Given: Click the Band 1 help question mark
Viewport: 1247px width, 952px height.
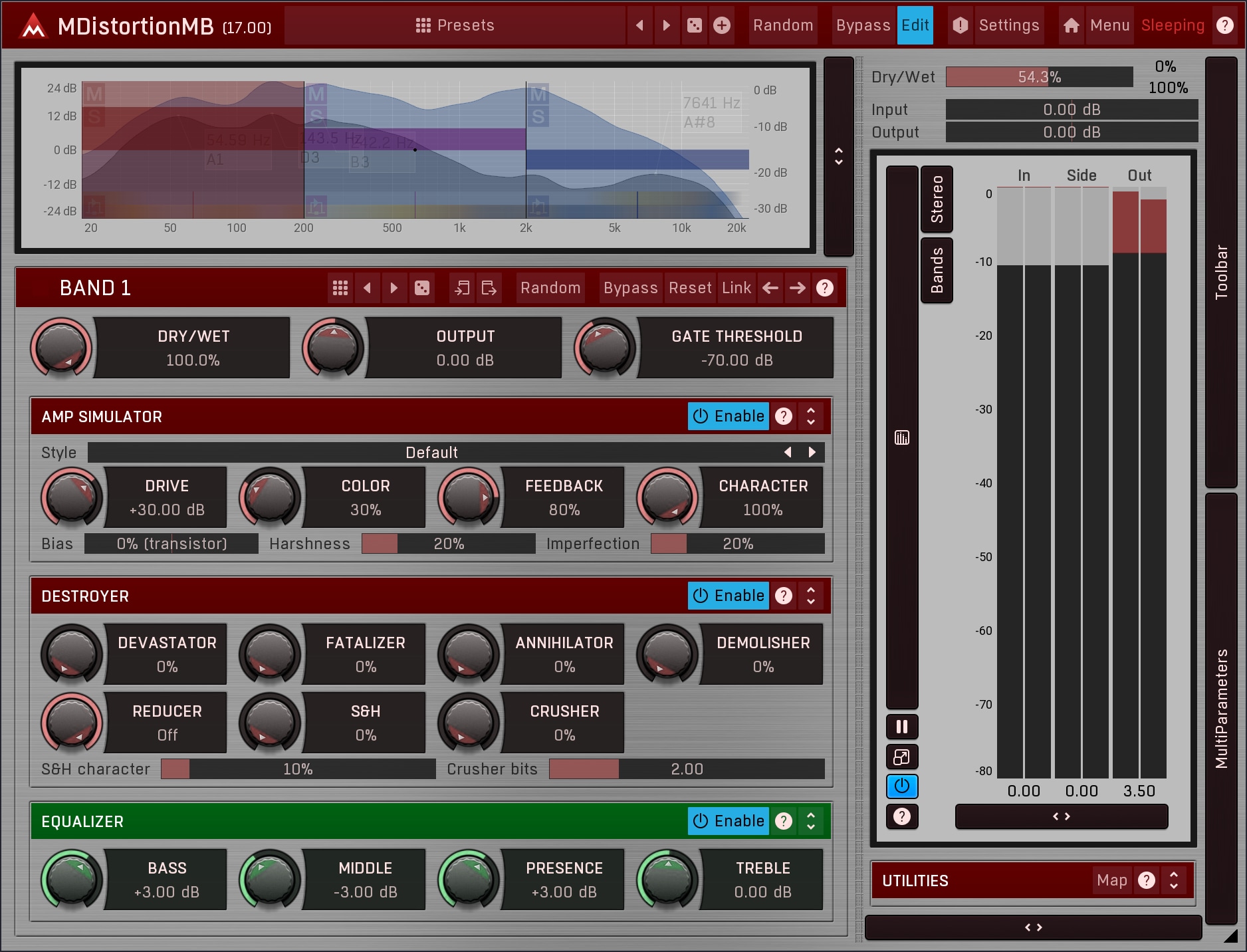Looking at the screenshot, I should pyautogui.click(x=825, y=288).
